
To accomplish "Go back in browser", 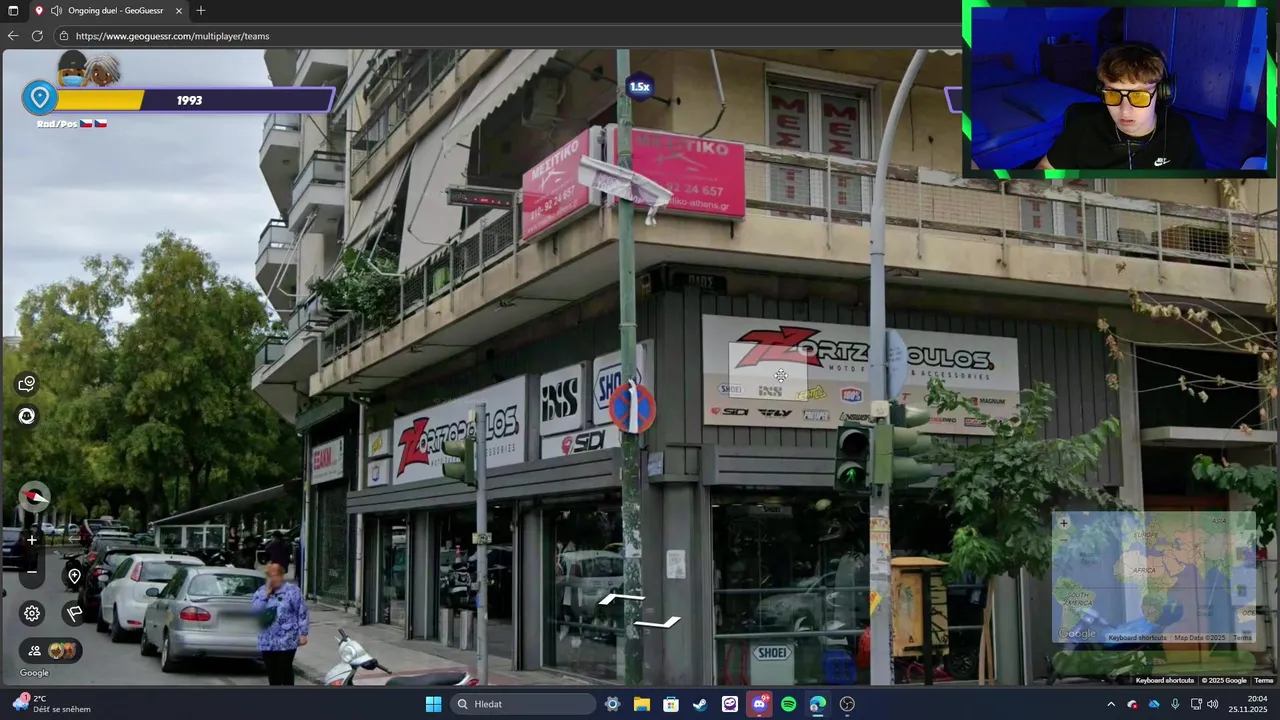I will point(13,36).
